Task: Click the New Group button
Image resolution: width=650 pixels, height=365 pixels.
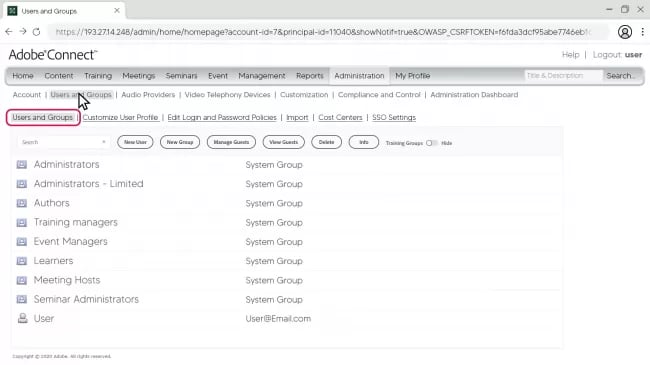Action: coord(179,142)
